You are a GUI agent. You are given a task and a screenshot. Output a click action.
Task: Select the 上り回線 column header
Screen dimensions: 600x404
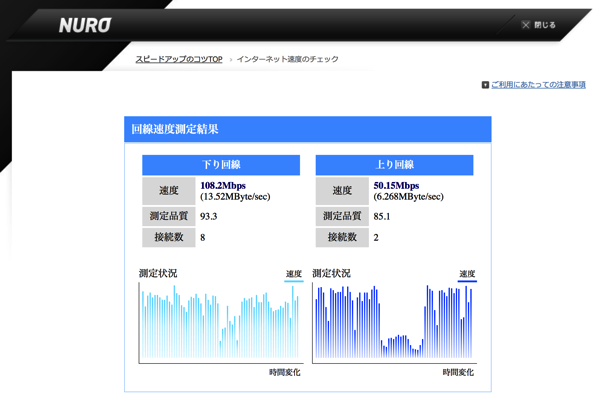pos(394,165)
